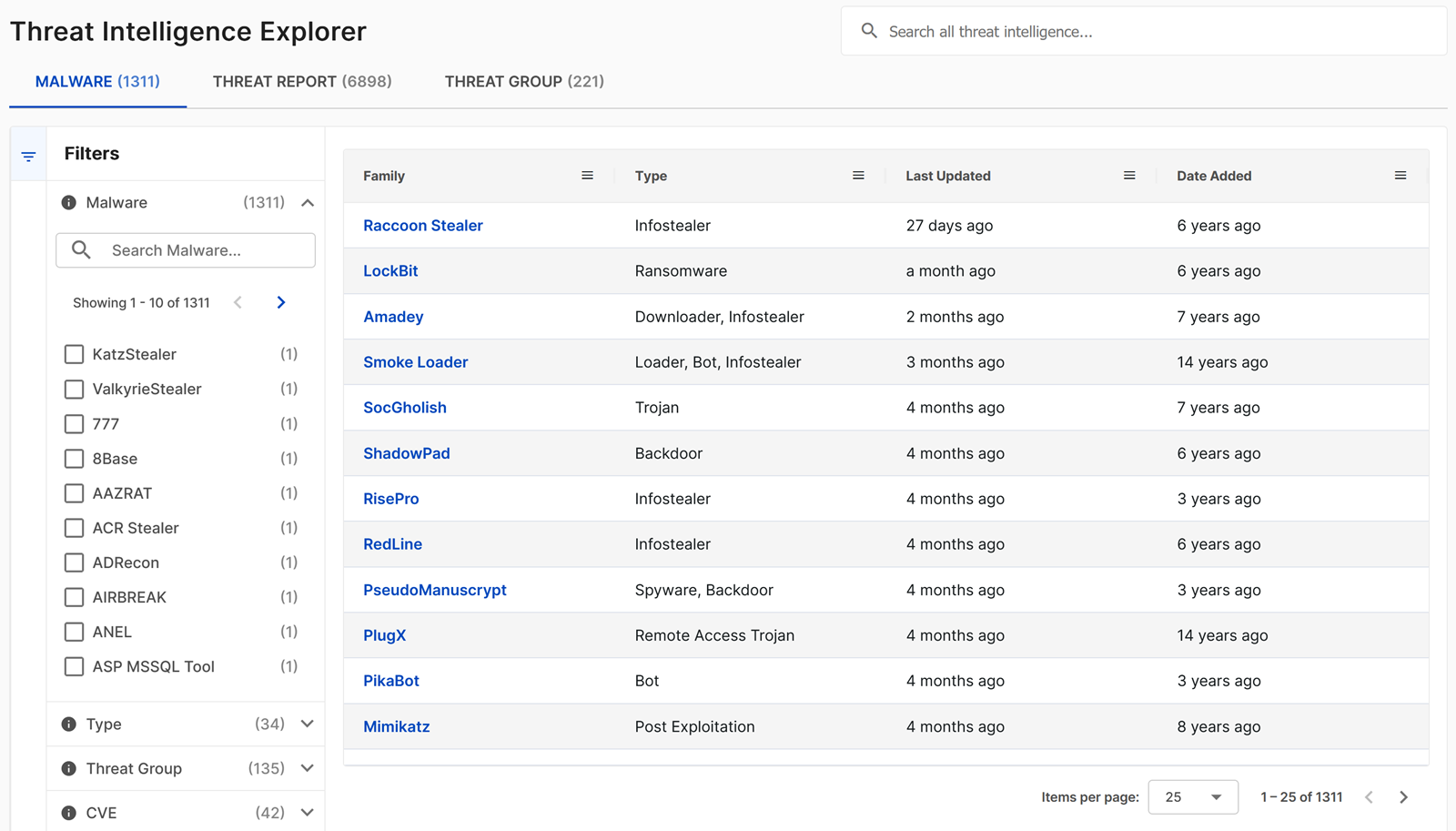Check the 8Base filter box
Viewport: 1456px width, 831px height.
75,459
